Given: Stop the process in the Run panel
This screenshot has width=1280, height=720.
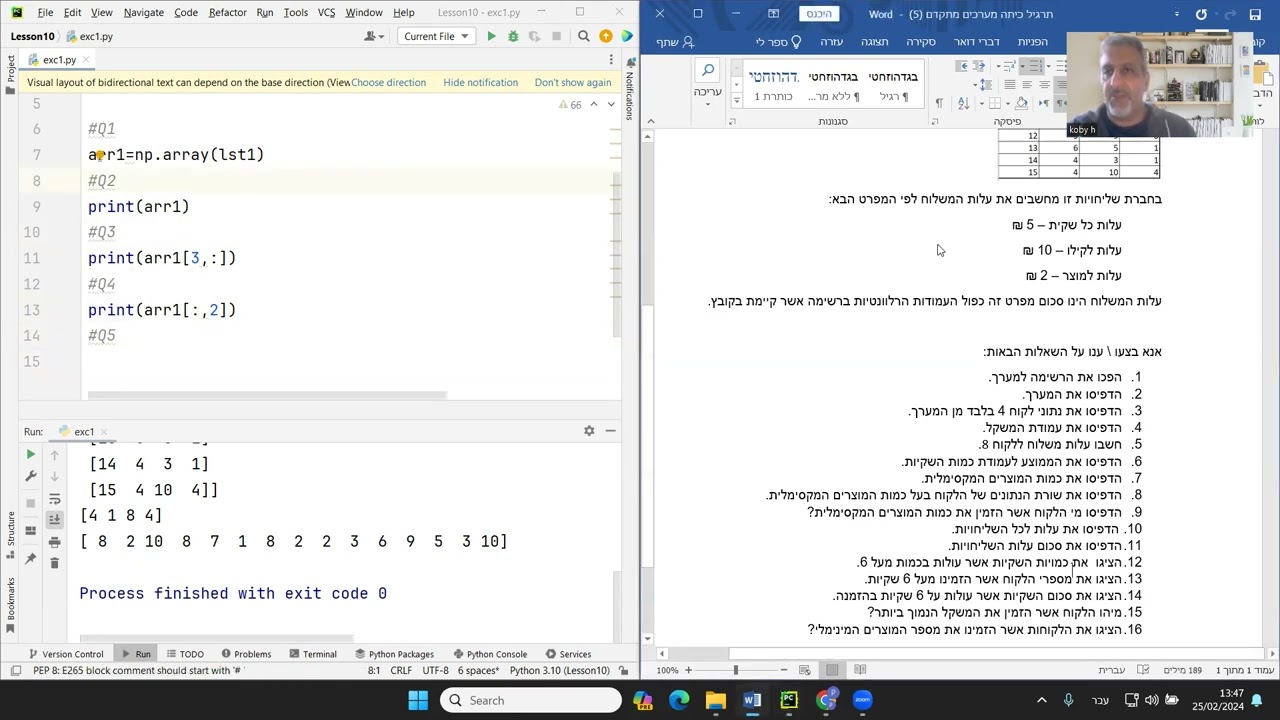Looking at the screenshot, I should tap(30, 501).
